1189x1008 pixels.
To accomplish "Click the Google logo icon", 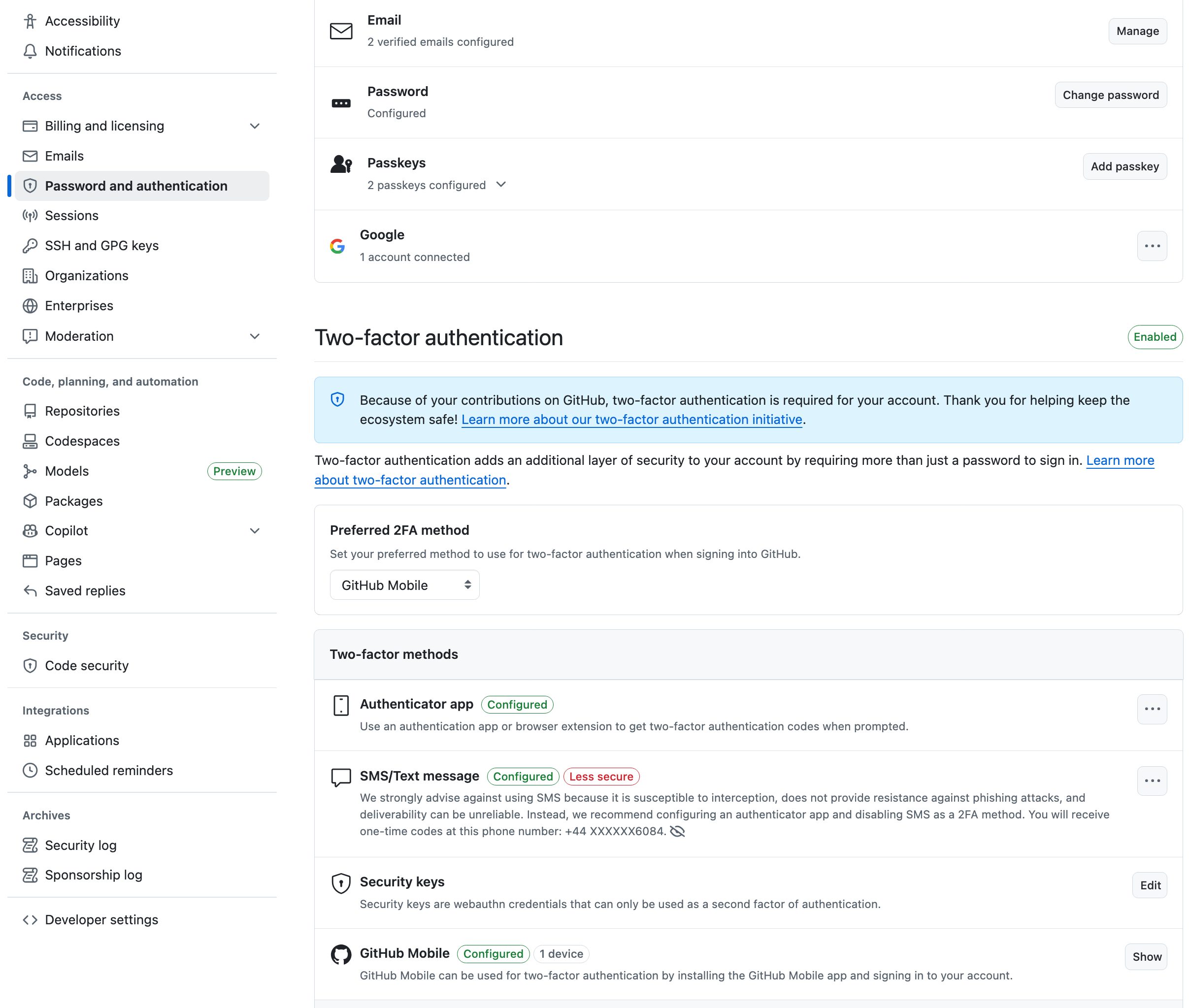I will pos(337,246).
